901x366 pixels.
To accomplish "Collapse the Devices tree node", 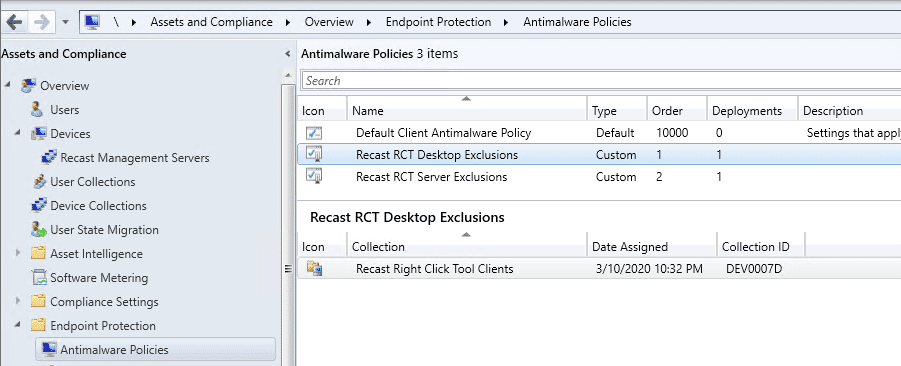I will [x=18, y=133].
